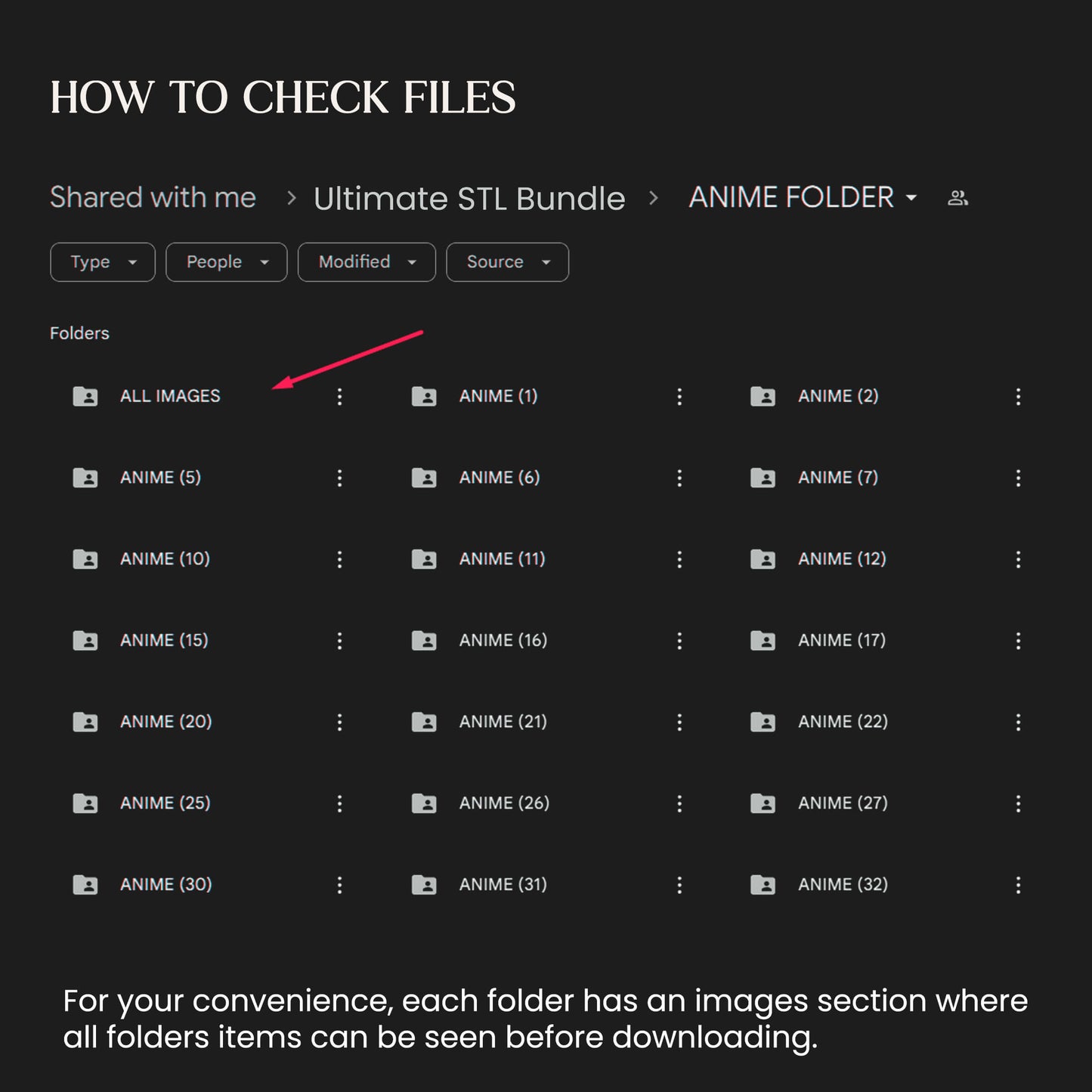Viewport: 1092px width, 1092px height.
Task: Go to Shared with me breadcrumb
Action: click(153, 198)
